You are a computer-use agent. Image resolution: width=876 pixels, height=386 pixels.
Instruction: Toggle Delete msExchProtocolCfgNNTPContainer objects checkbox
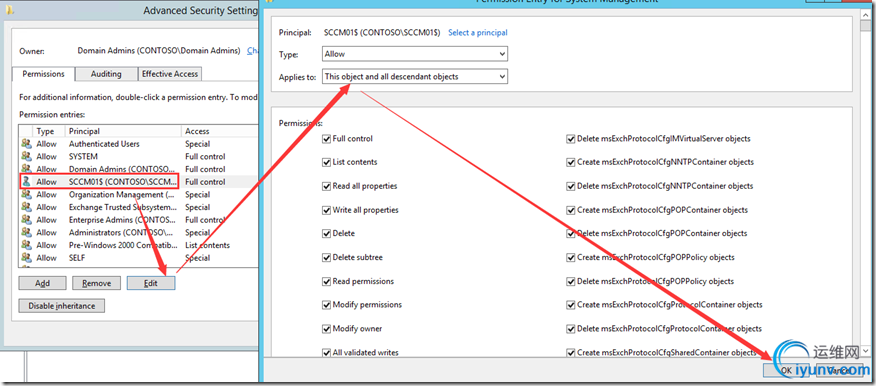click(x=570, y=186)
